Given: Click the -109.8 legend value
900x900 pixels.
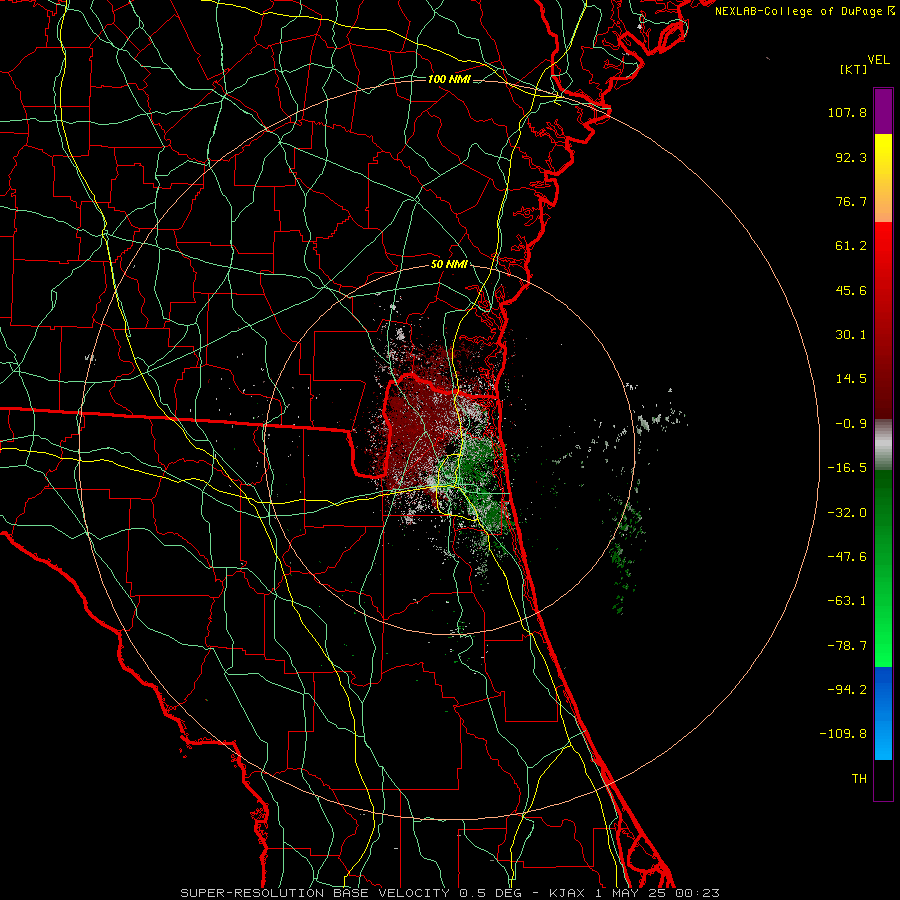Looking at the screenshot, I should click(844, 734).
